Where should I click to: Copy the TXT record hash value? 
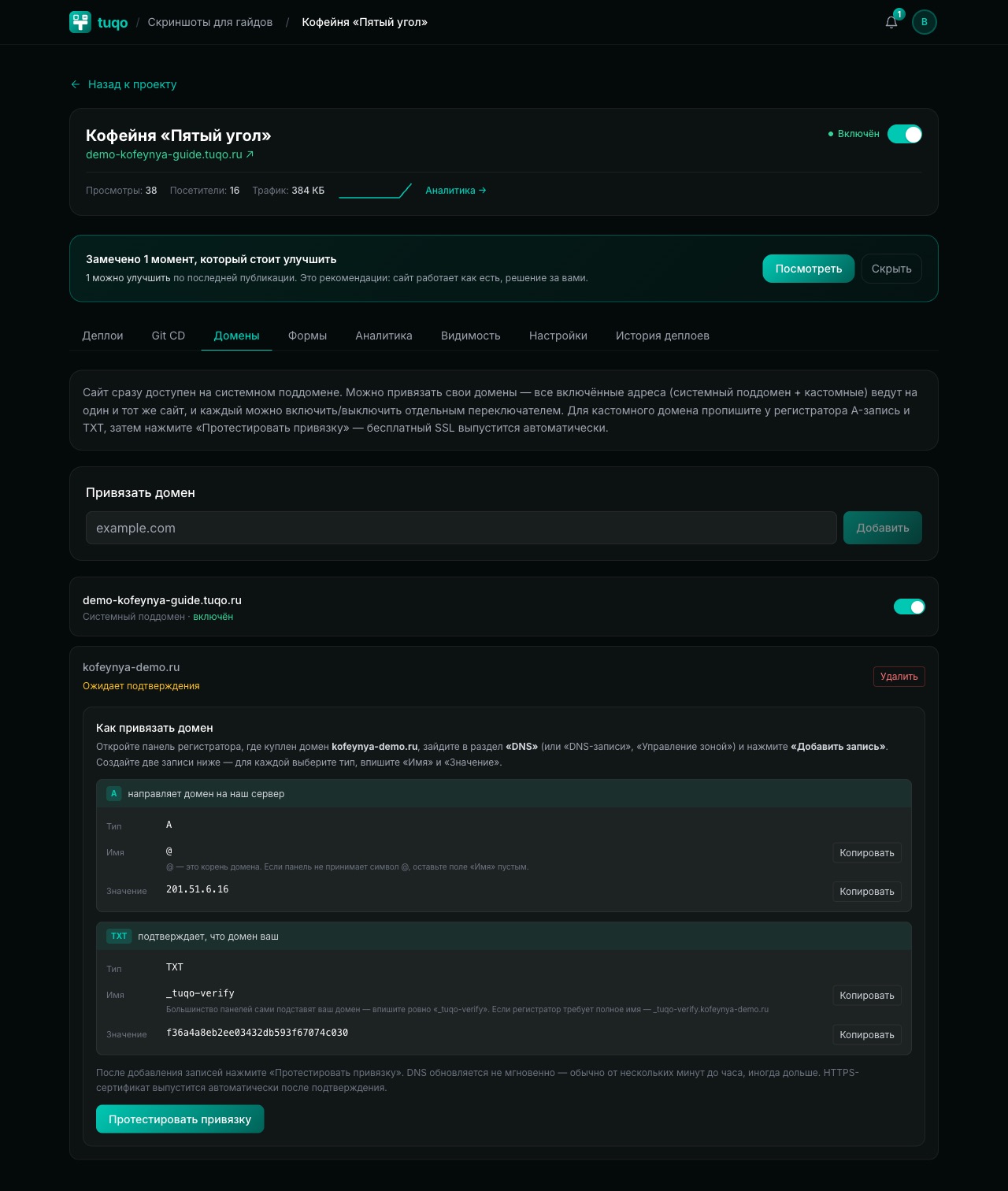867,1035
